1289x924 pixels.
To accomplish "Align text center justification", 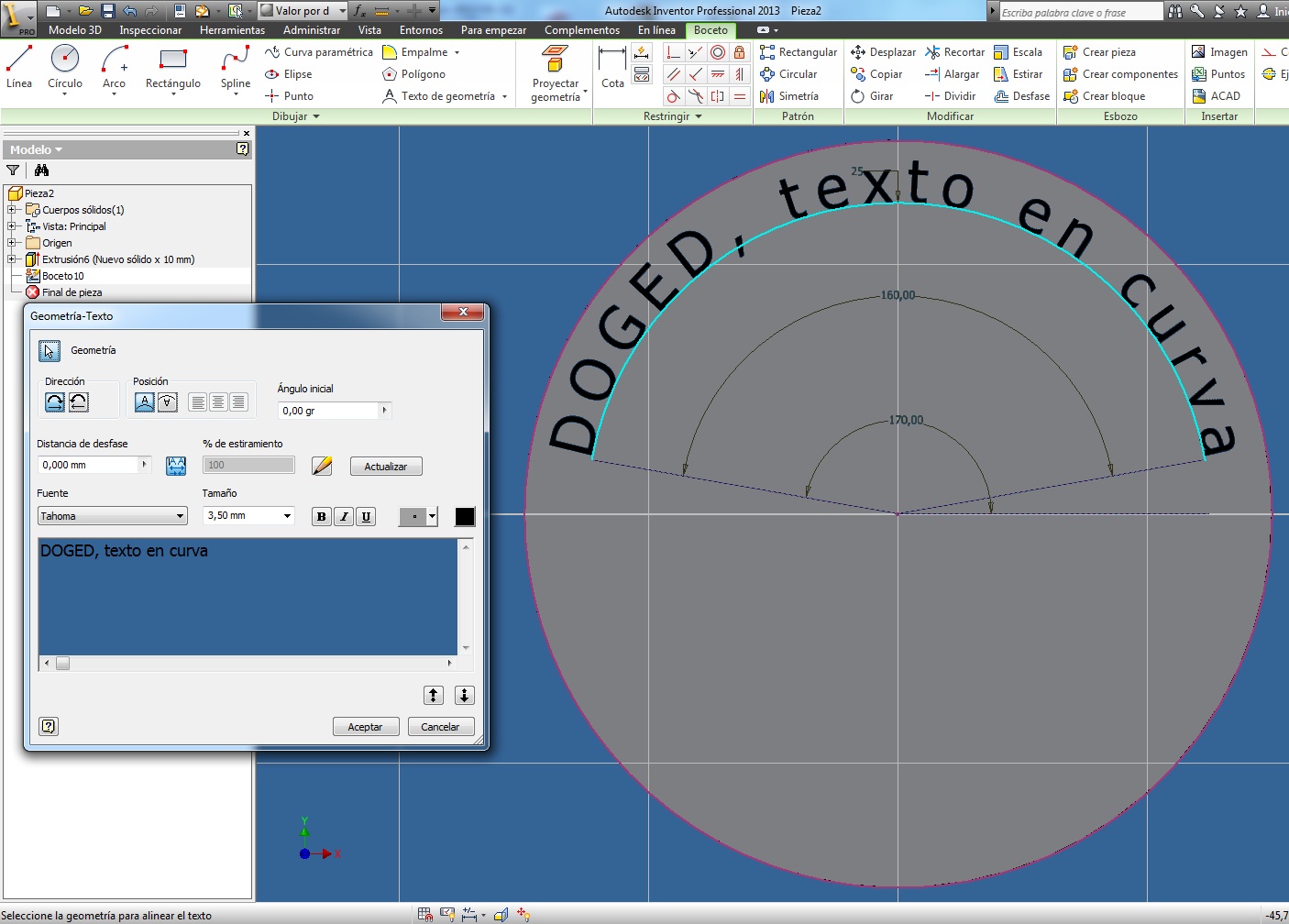I will coord(218,401).
